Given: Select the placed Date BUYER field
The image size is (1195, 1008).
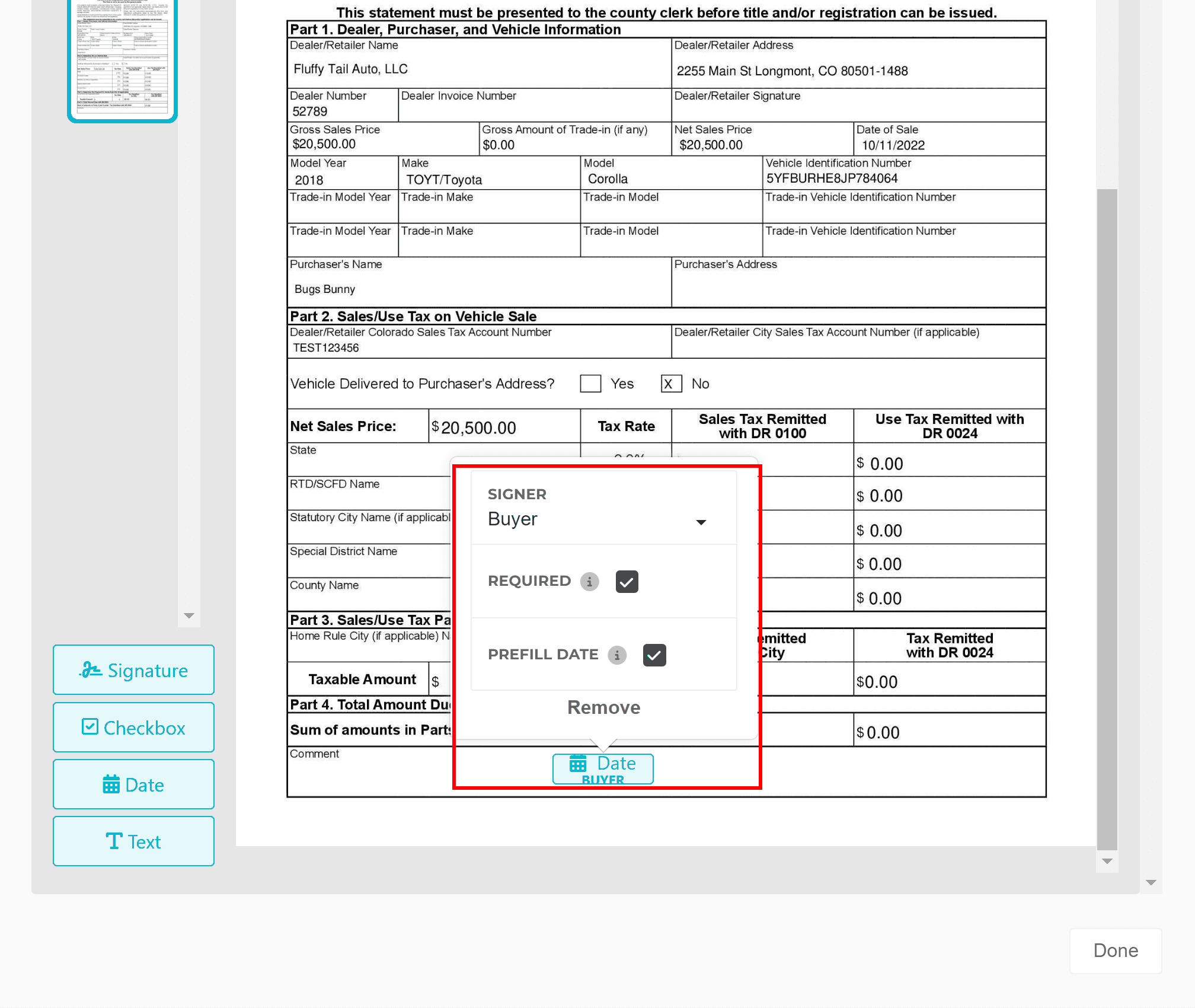Looking at the screenshot, I should click(x=603, y=769).
